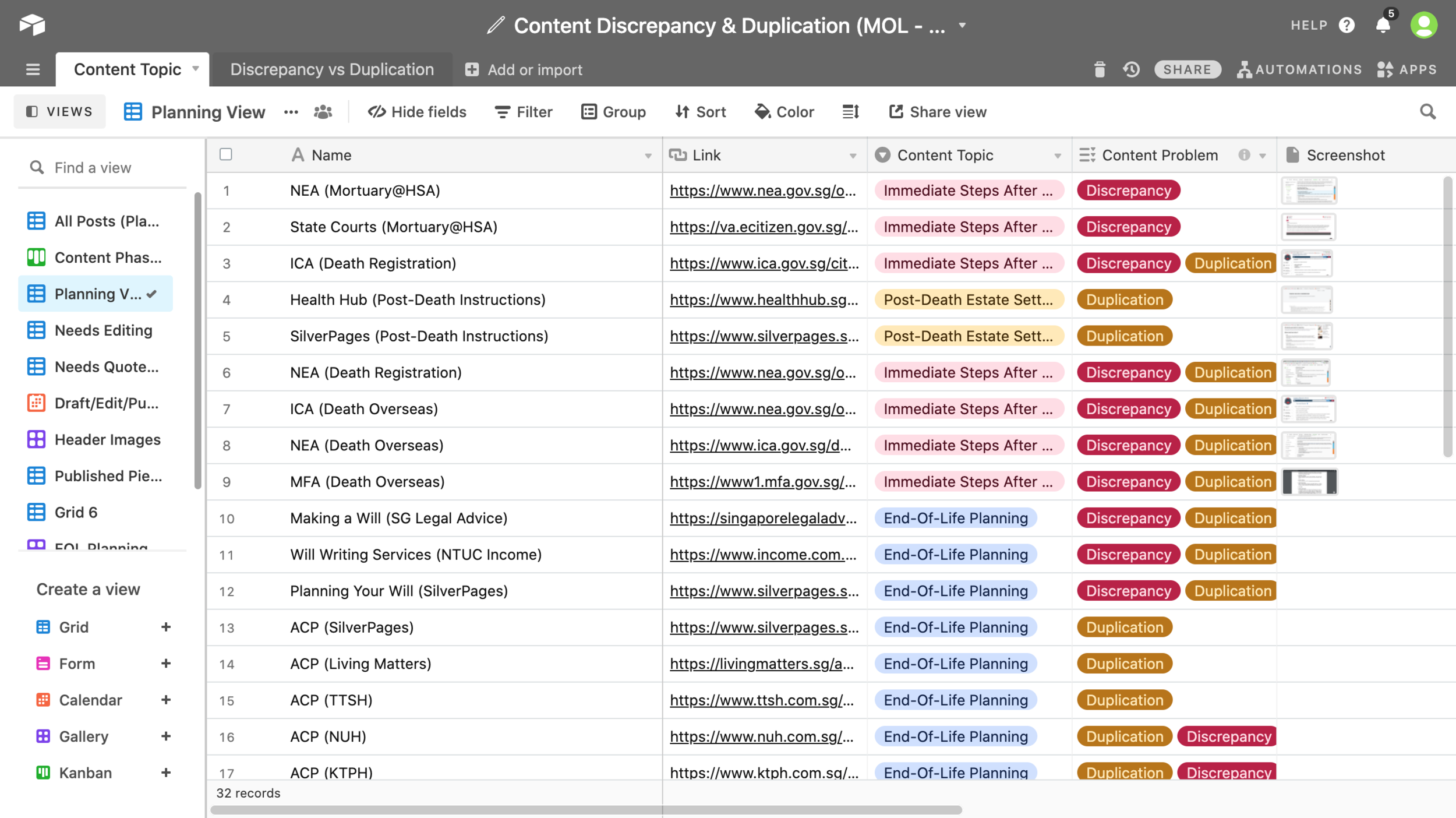Click the Sort toolbar button

point(701,112)
